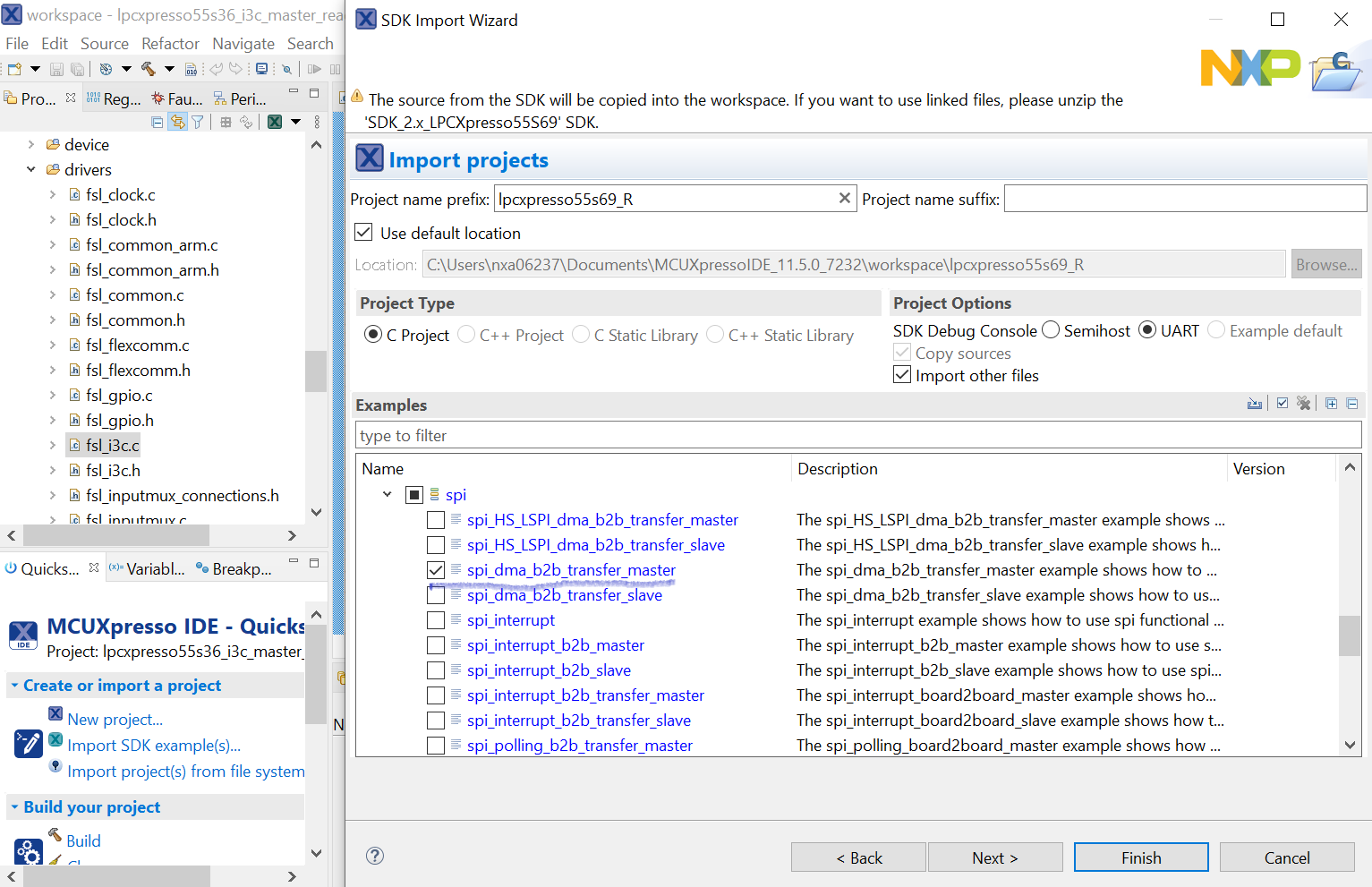Viewport: 1372px width, 887px height.
Task: Click the Finish button
Action: point(1140,857)
